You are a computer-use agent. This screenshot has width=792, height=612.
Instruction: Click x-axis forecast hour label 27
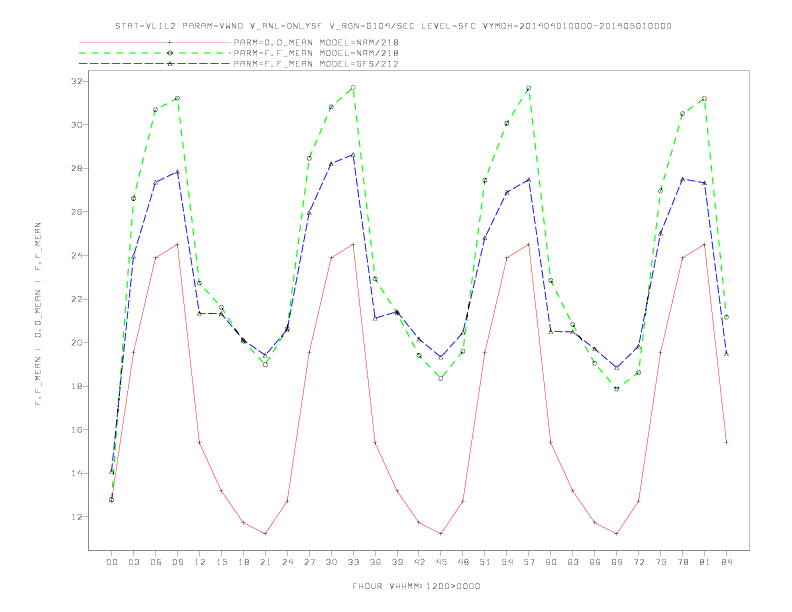pos(309,562)
